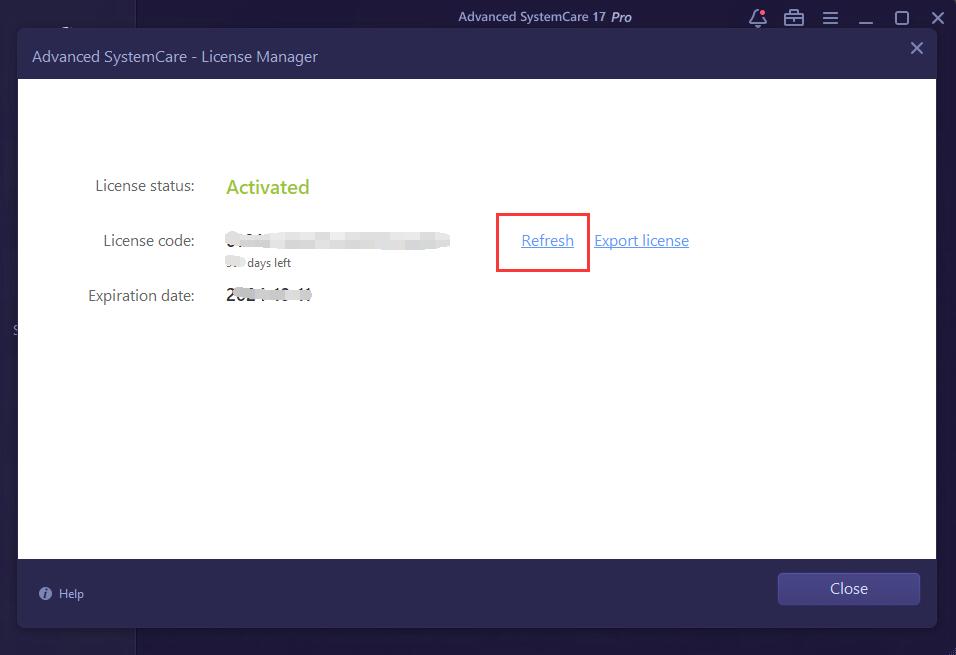Click the Advanced SystemCare 17 Pro title
956x655 pixels.
(x=545, y=17)
